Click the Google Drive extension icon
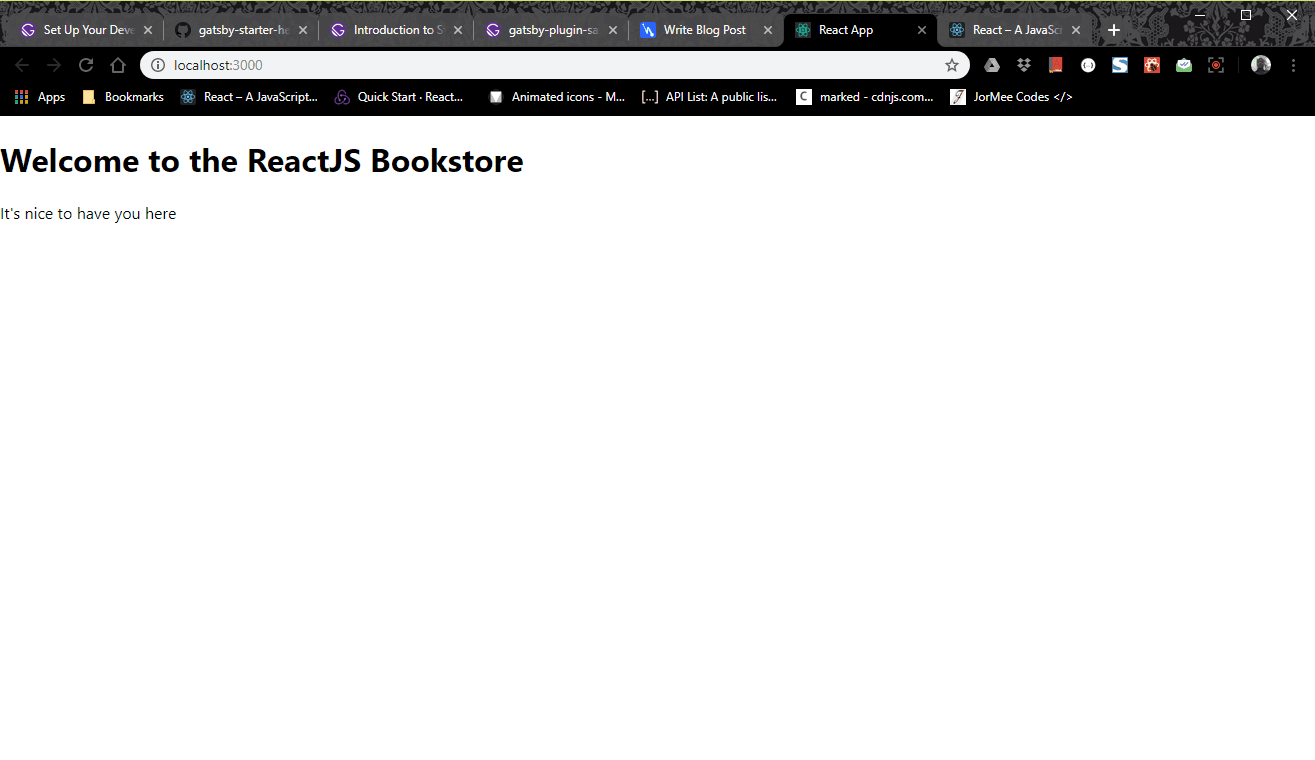This screenshot has height=760, width=1315. pos(992,65)
